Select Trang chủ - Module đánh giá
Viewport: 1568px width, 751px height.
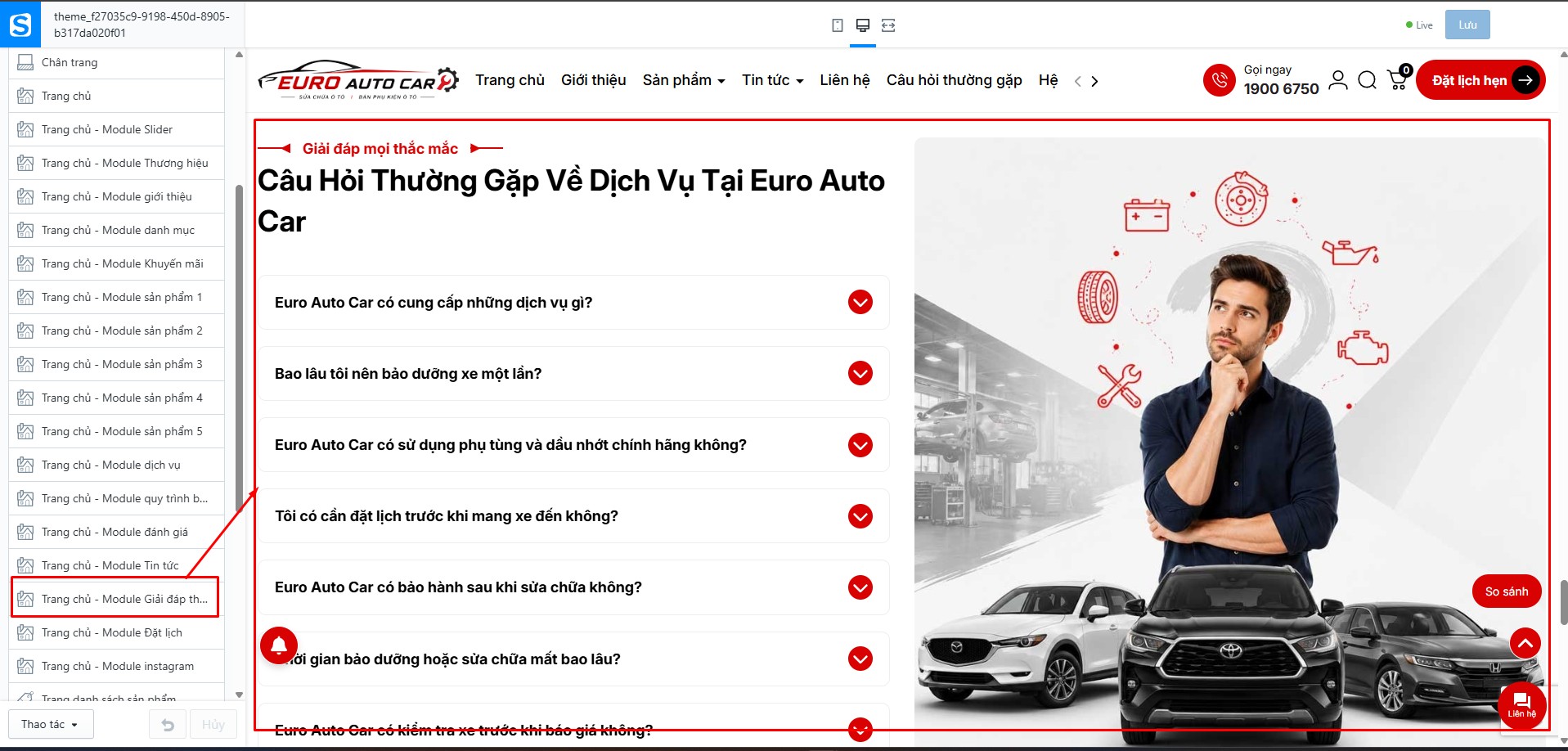tap(117, 532)
